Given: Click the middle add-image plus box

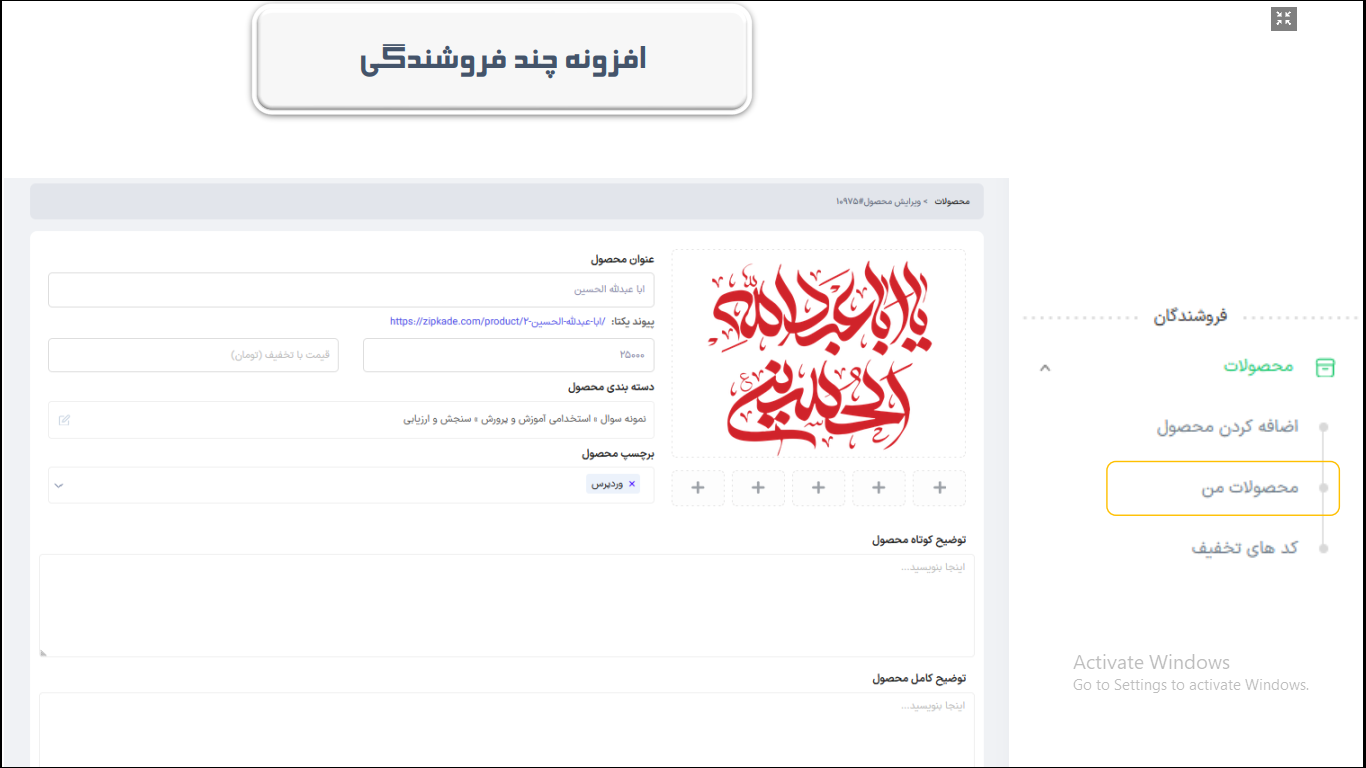Looking at the screenshot, I should [818, 488].
